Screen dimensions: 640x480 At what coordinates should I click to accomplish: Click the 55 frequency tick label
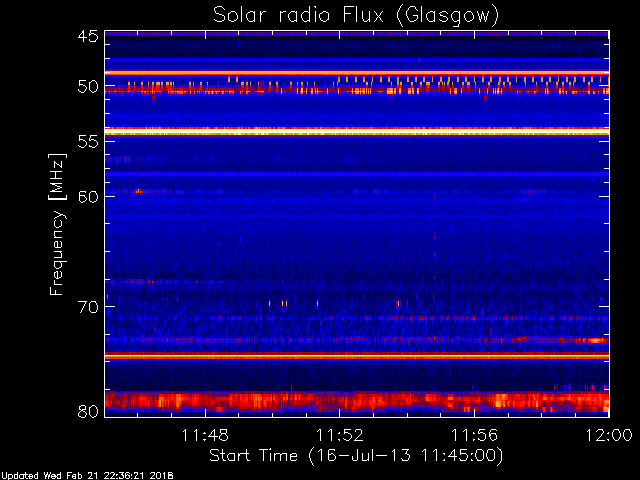point(88,142)
